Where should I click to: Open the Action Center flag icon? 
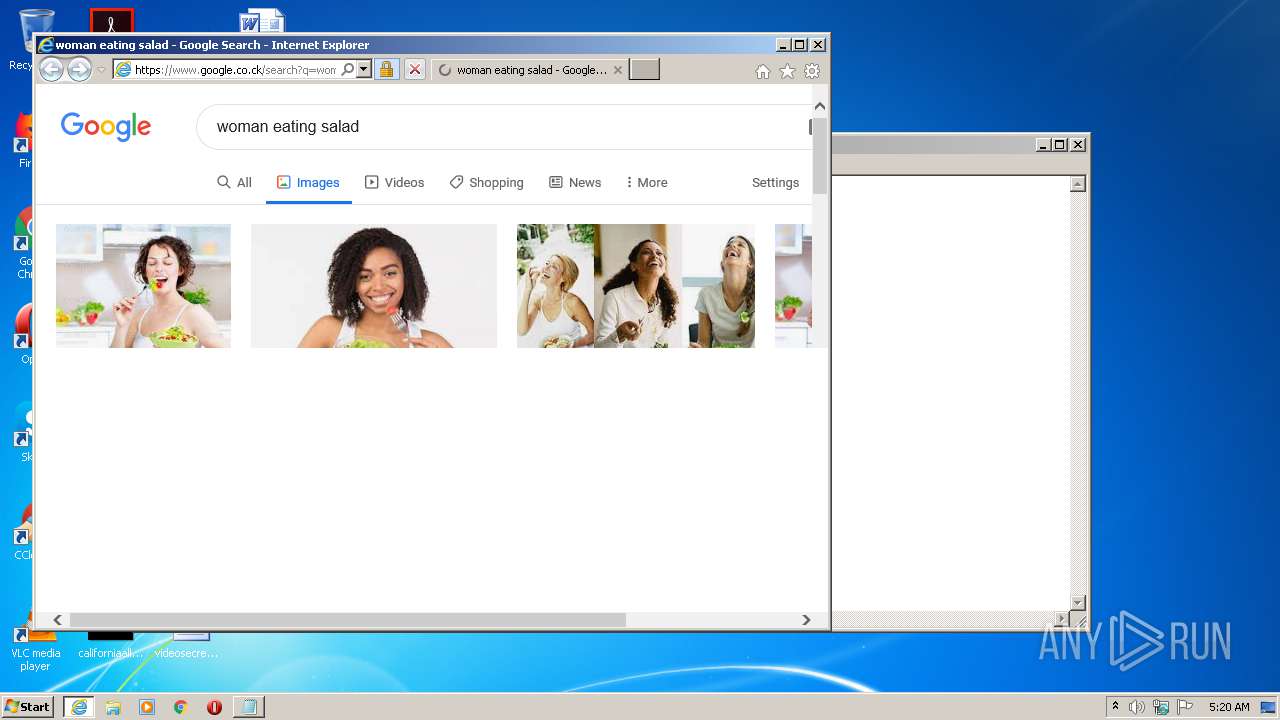tap(1185, 707)
